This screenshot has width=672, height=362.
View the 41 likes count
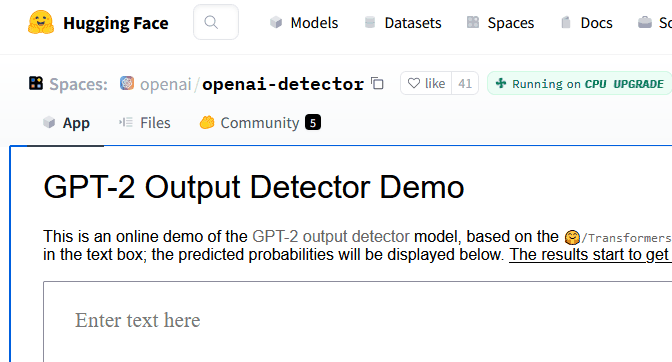[x=465, y=83]
